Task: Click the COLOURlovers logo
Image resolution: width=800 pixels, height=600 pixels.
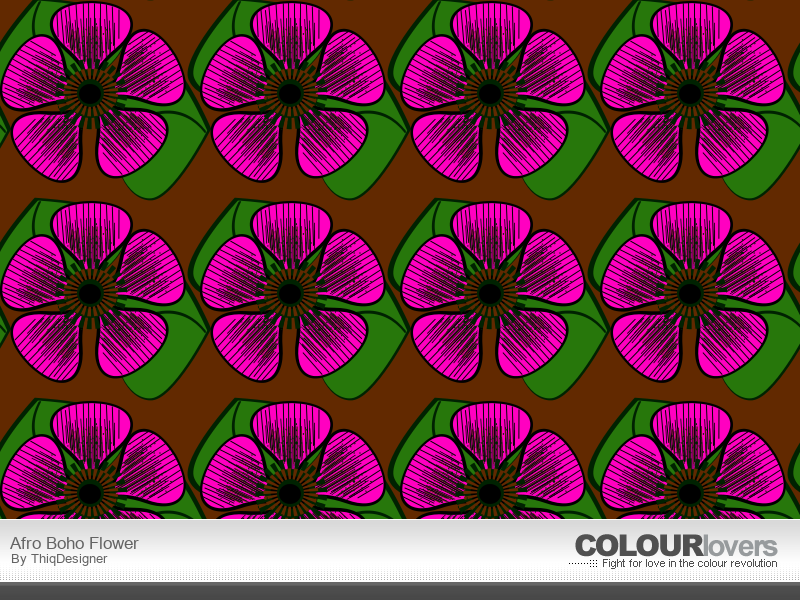Action: tap(676, 546)
